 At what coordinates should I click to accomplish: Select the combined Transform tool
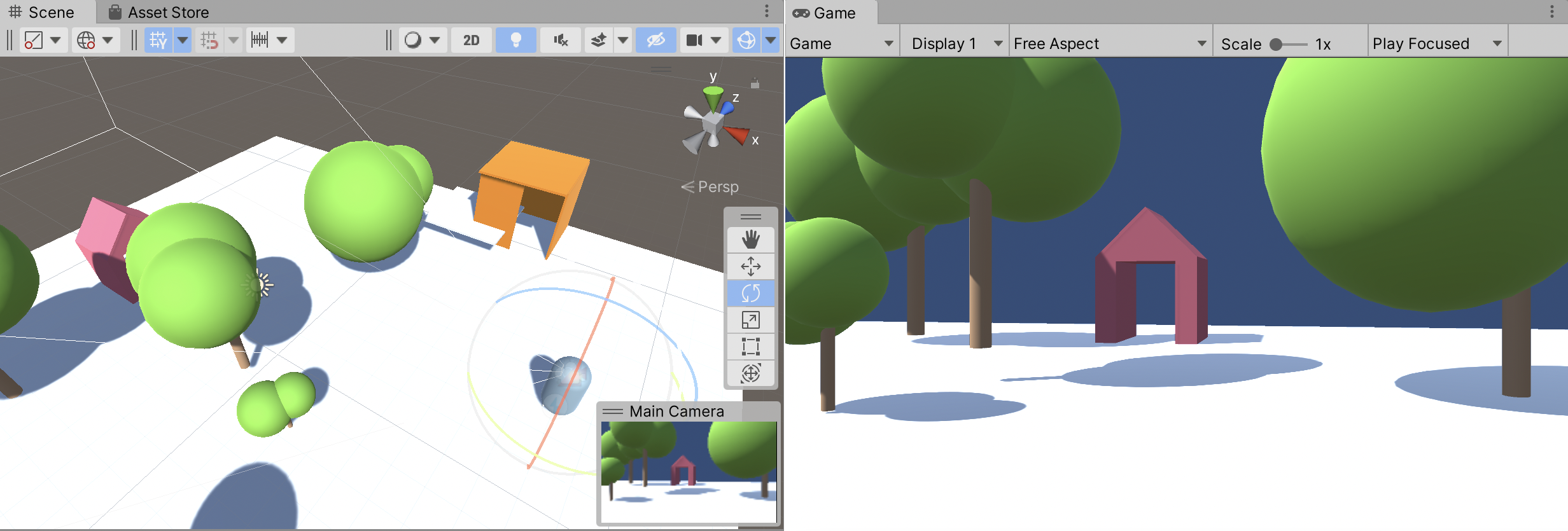click(x=750, y=373)
